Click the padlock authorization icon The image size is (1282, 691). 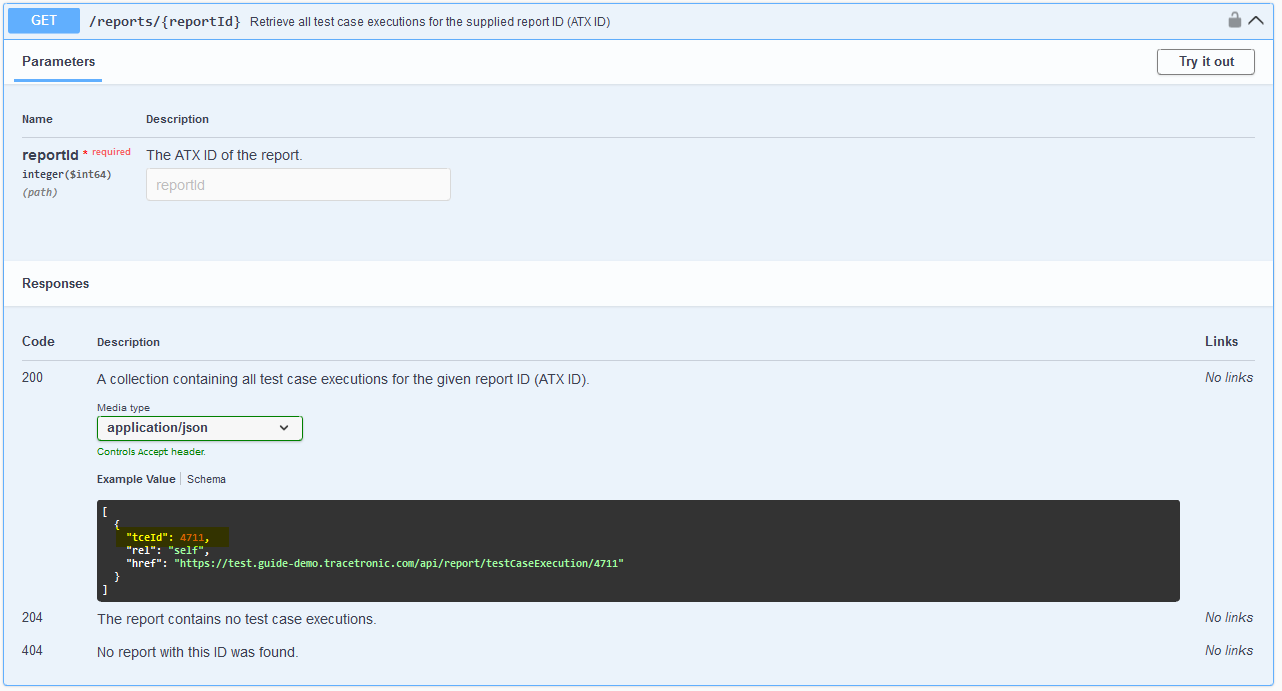1234,19
